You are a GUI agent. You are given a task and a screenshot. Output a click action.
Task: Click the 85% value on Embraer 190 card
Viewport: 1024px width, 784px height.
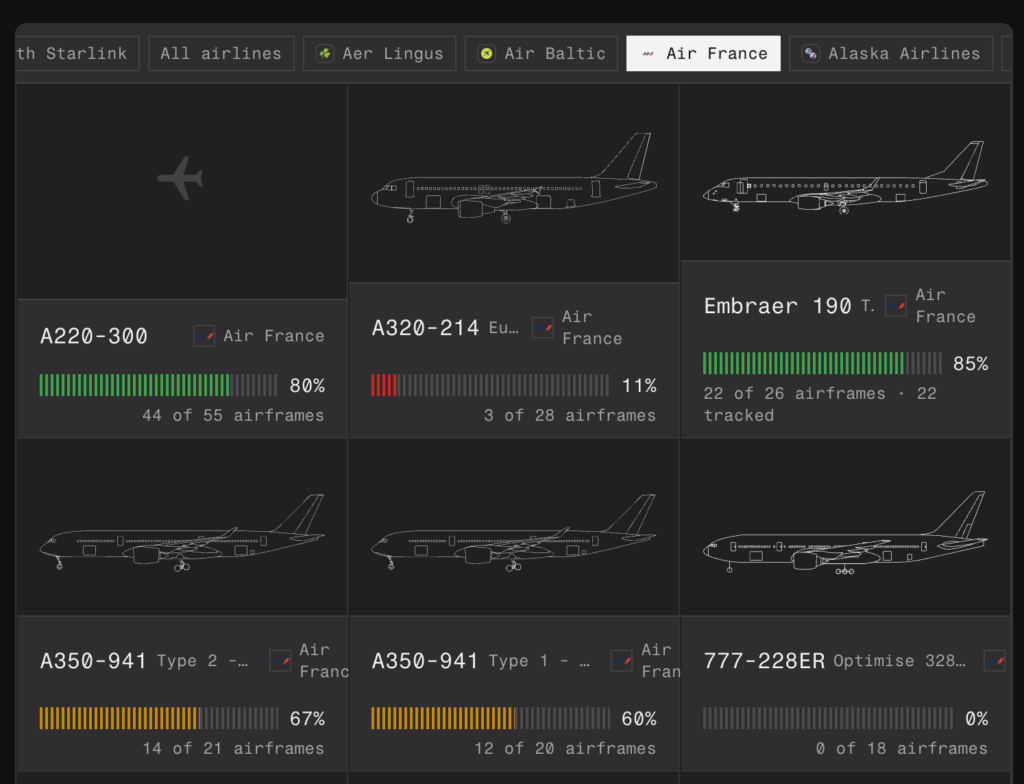970,363
